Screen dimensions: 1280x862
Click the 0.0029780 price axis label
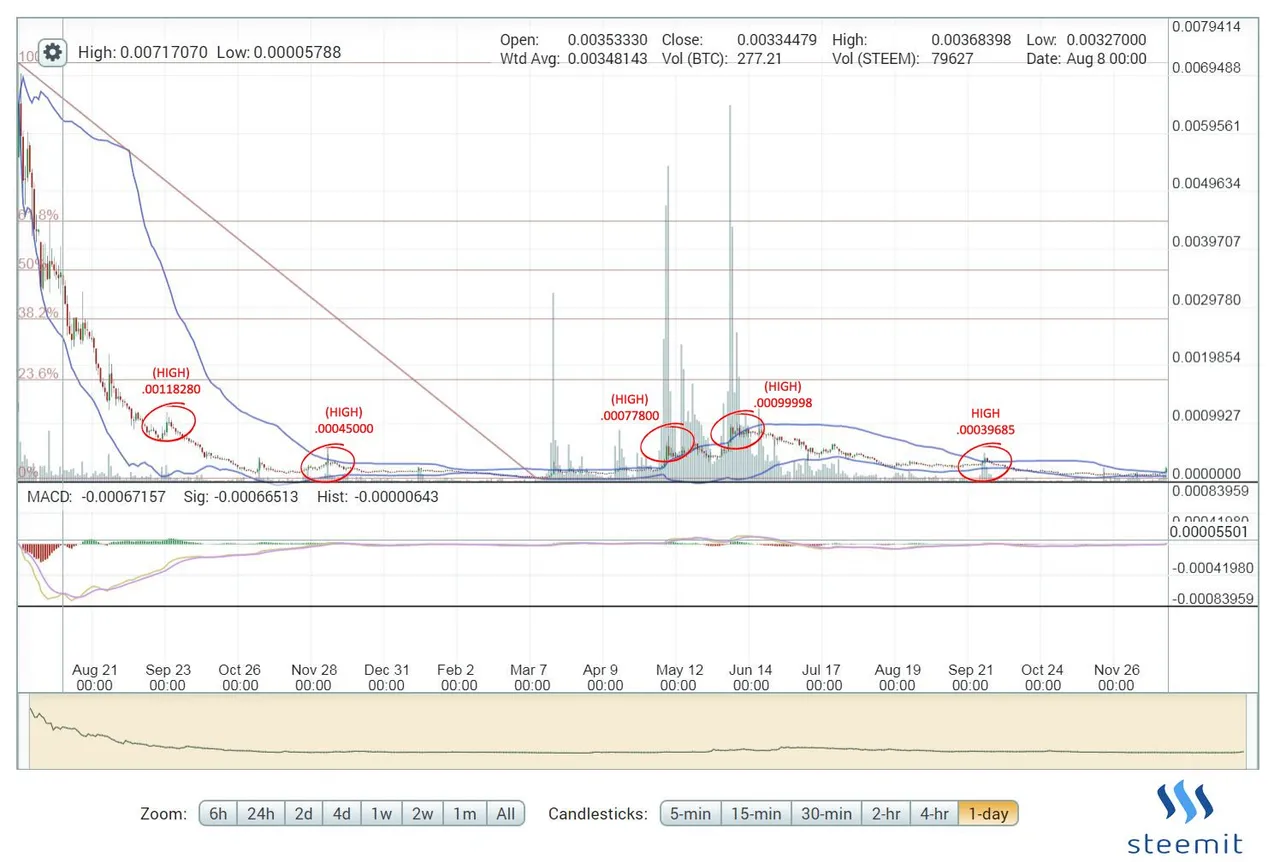coord(1206,300)
